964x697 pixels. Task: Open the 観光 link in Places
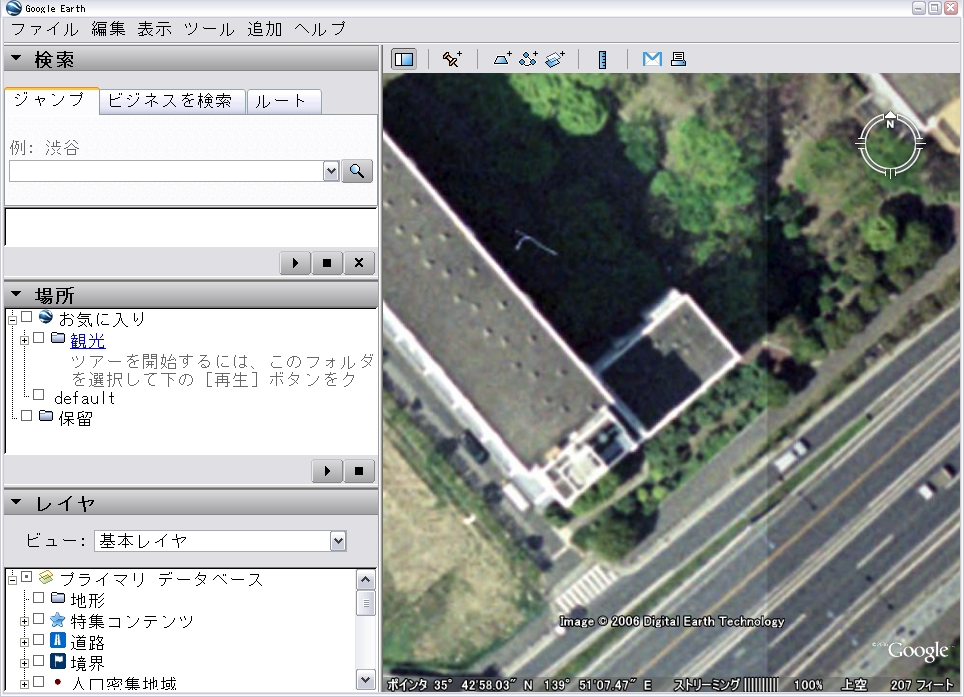pyautogui.click(x=88, y=340)
